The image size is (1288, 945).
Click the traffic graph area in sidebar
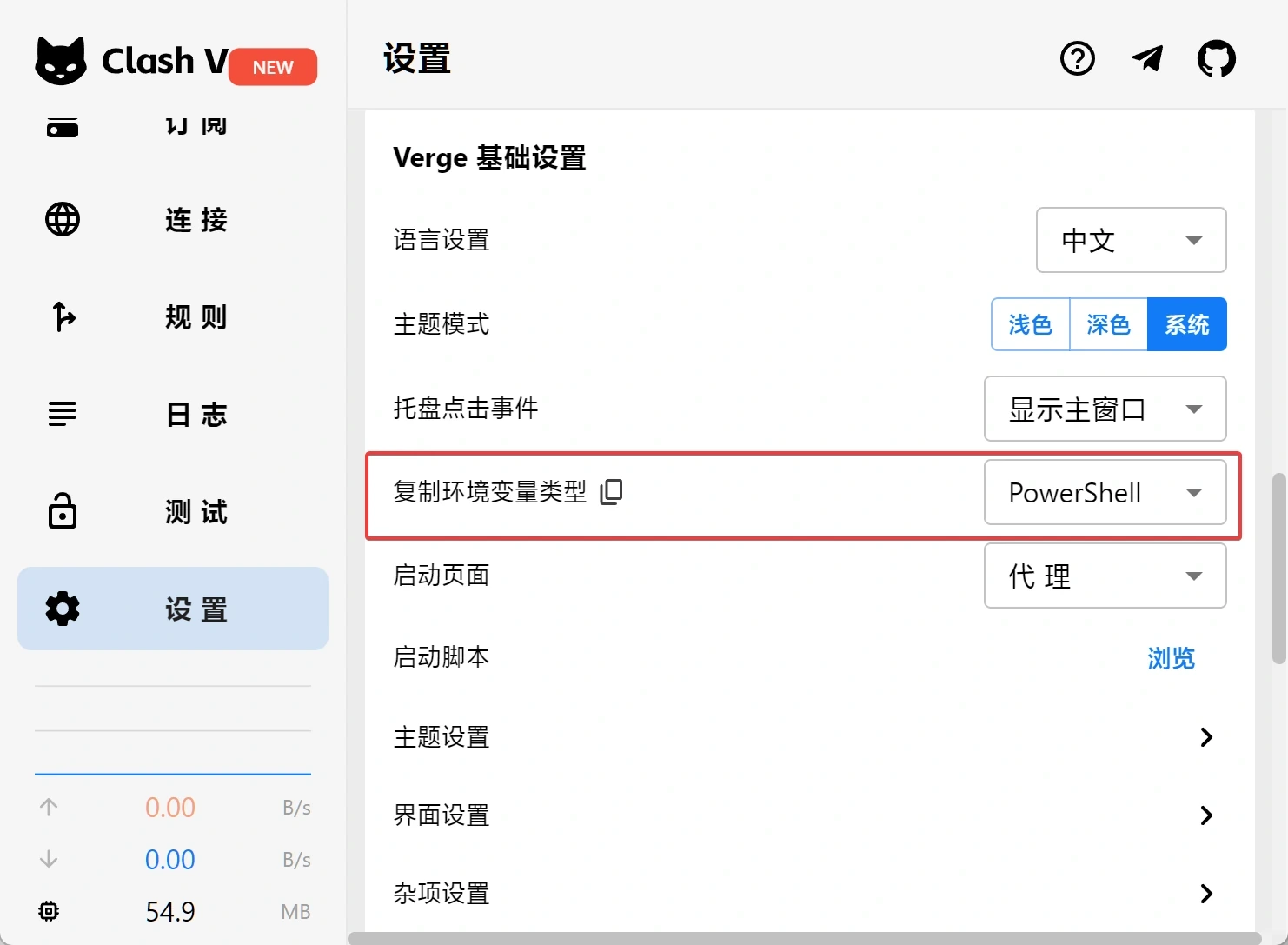173,730
